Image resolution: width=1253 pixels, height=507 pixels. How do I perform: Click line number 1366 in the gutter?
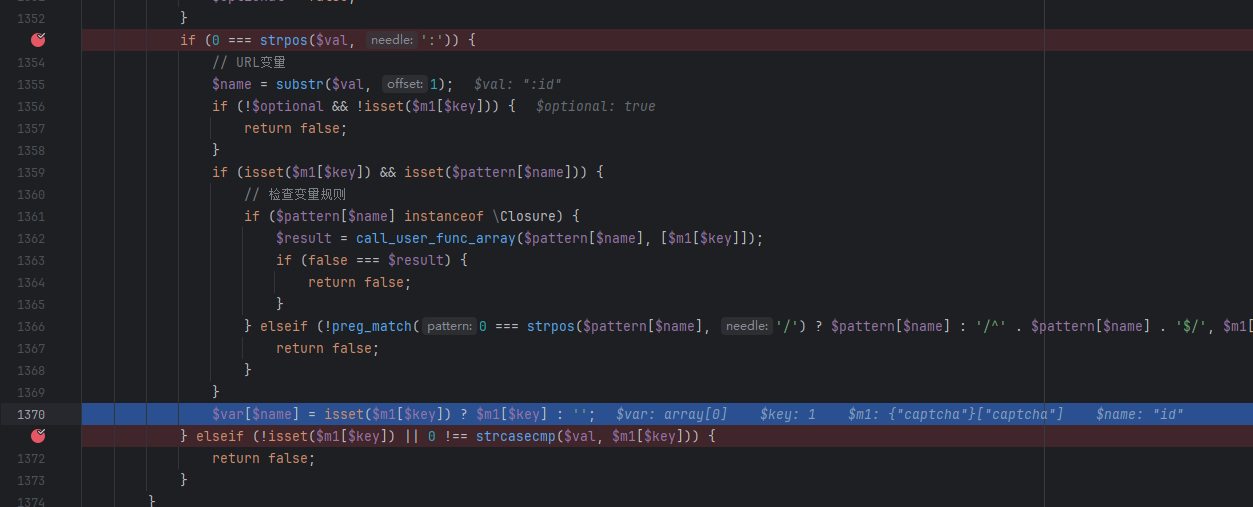click(x=31, y=326)
